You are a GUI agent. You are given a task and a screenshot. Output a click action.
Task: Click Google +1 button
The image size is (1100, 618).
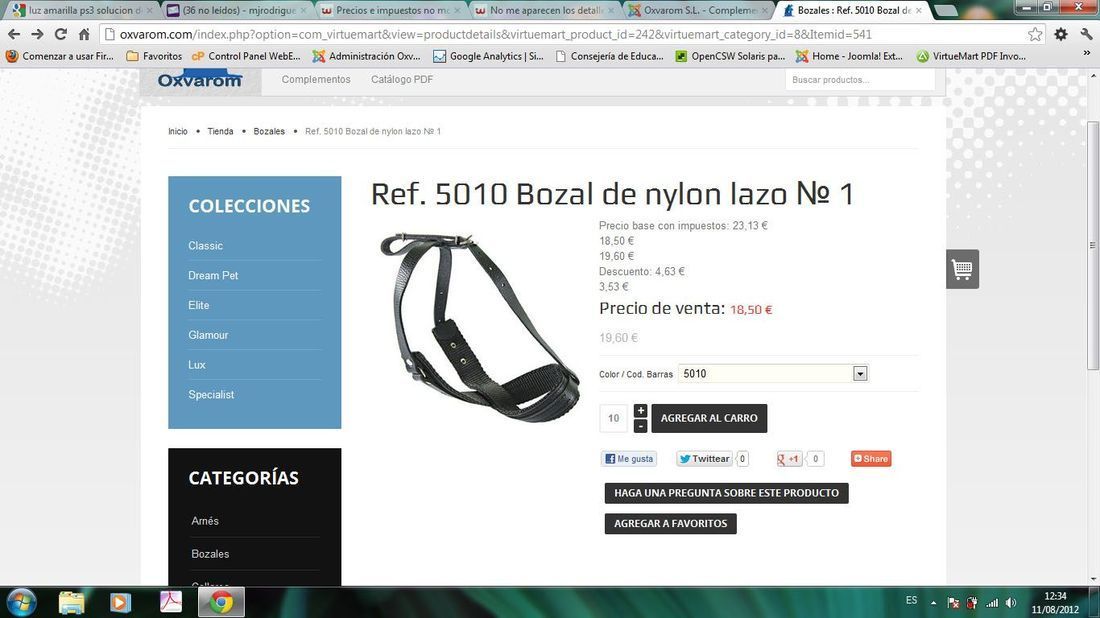(x=789, y=459)
